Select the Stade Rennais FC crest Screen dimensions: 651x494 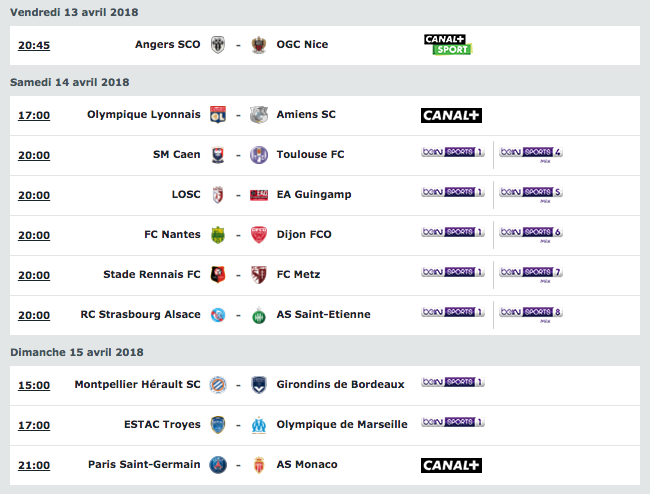click(x=218, y=275)
